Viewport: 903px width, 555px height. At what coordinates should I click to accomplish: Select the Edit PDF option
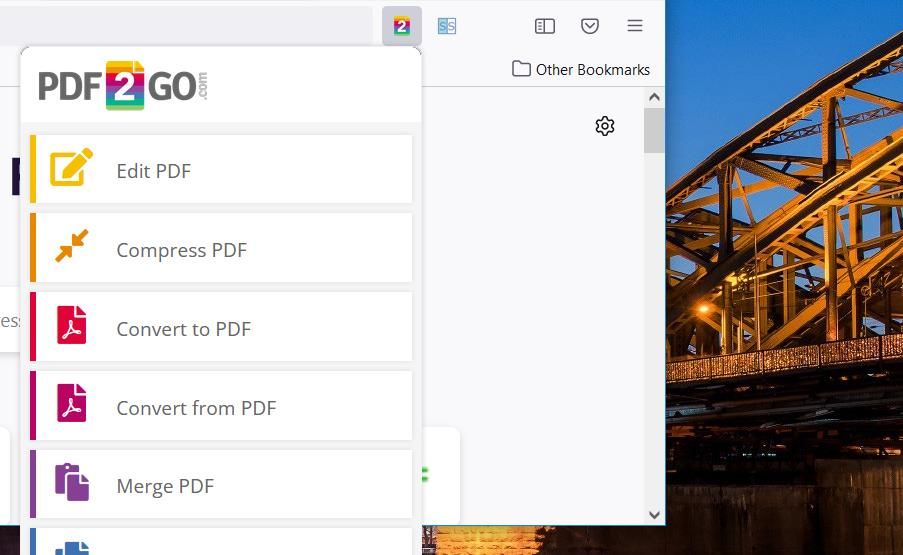(x=221, y=169)
